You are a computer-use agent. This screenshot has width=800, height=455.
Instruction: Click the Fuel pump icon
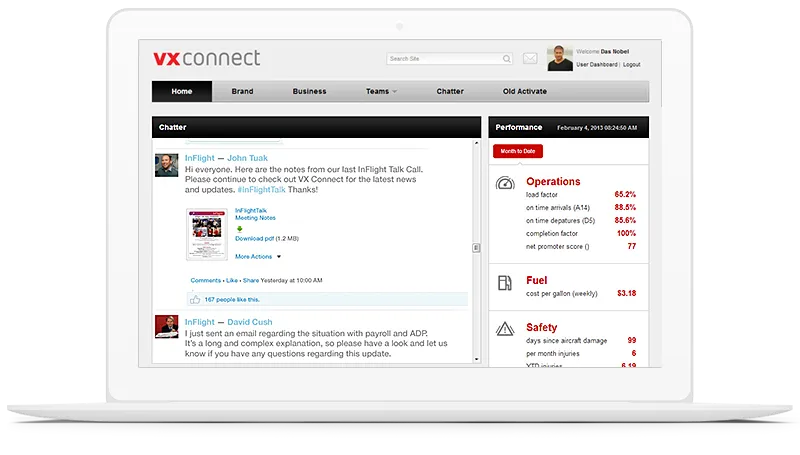(505, 283)
